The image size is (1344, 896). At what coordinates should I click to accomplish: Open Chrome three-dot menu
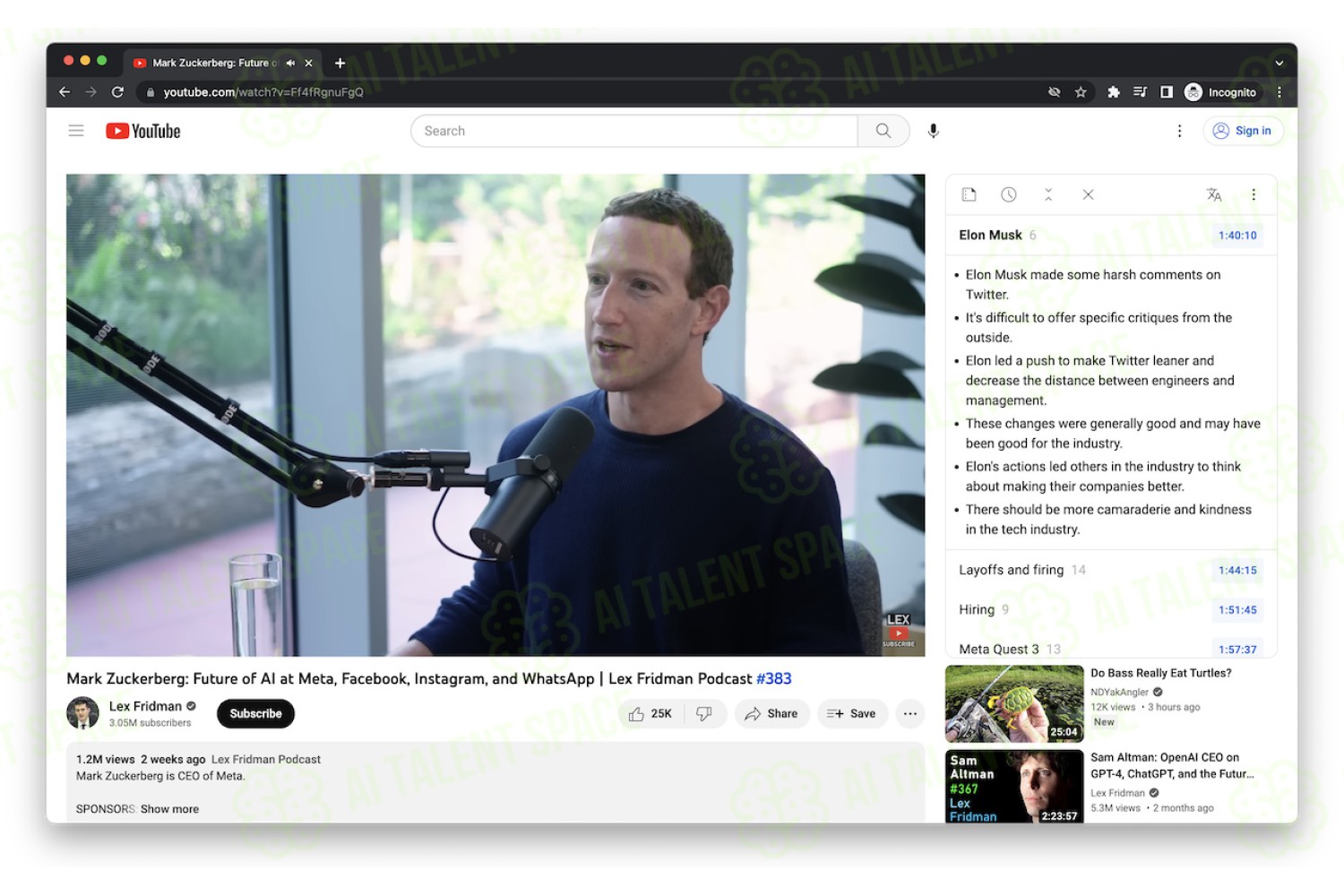click(1279, 91)
